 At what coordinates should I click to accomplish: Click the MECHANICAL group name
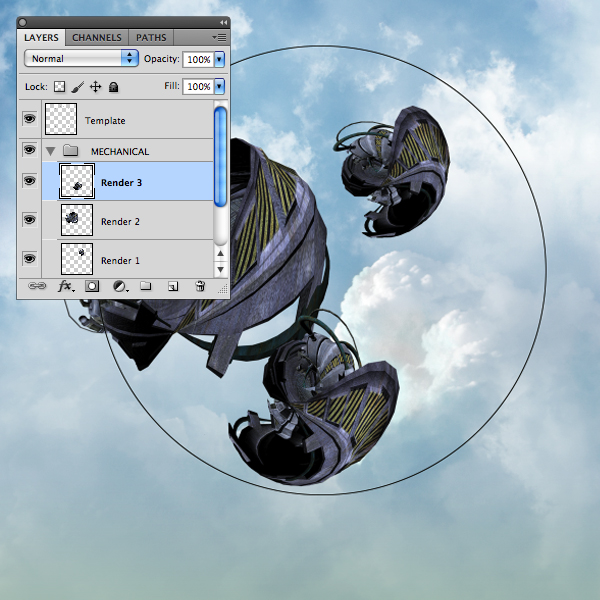point(120,152)
